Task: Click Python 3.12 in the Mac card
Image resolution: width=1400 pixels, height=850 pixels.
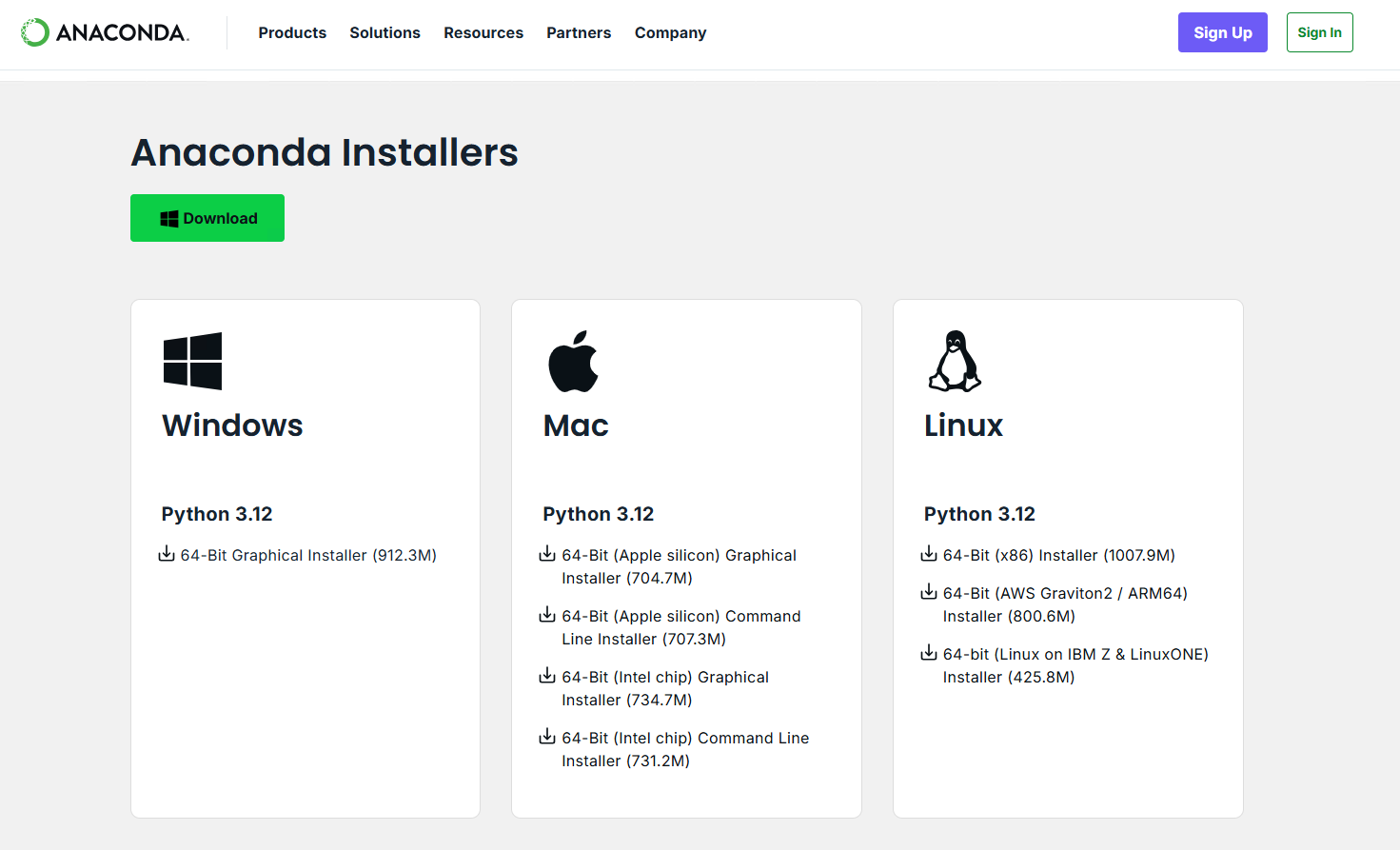Action: click(x=599, y=514)
